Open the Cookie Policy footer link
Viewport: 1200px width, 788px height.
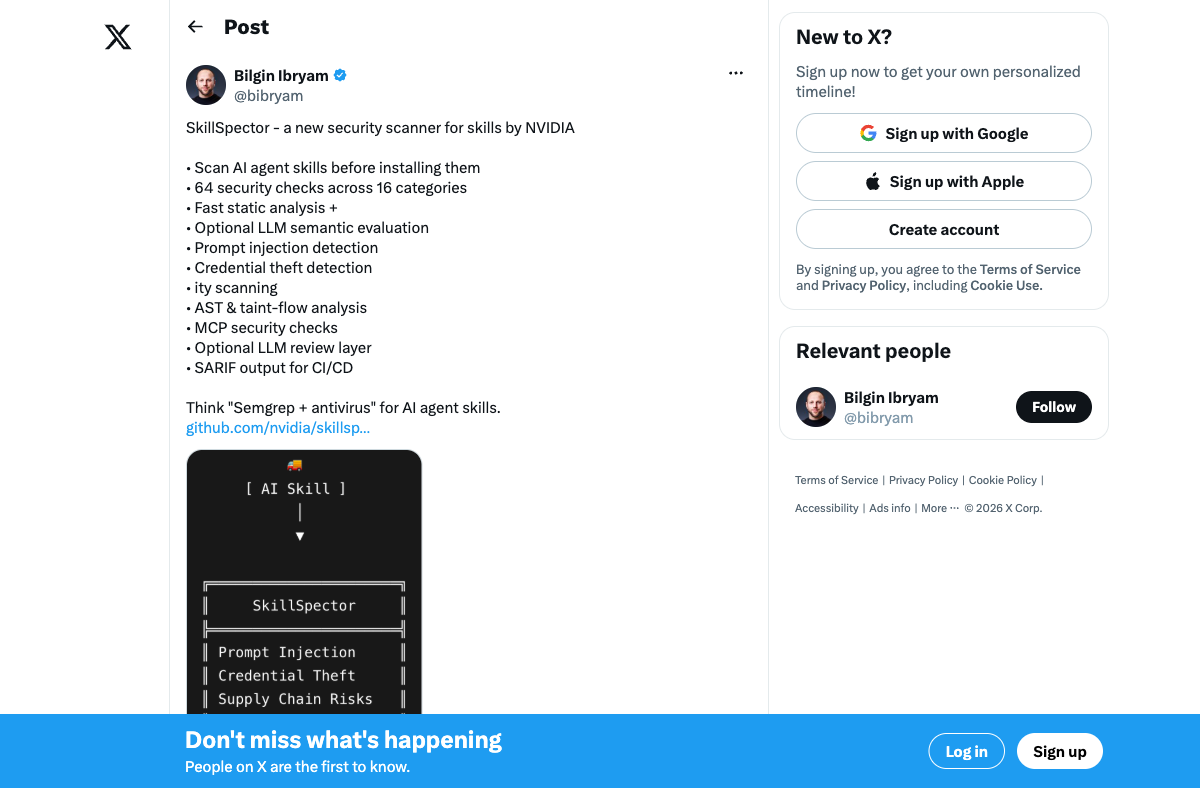1003,480
